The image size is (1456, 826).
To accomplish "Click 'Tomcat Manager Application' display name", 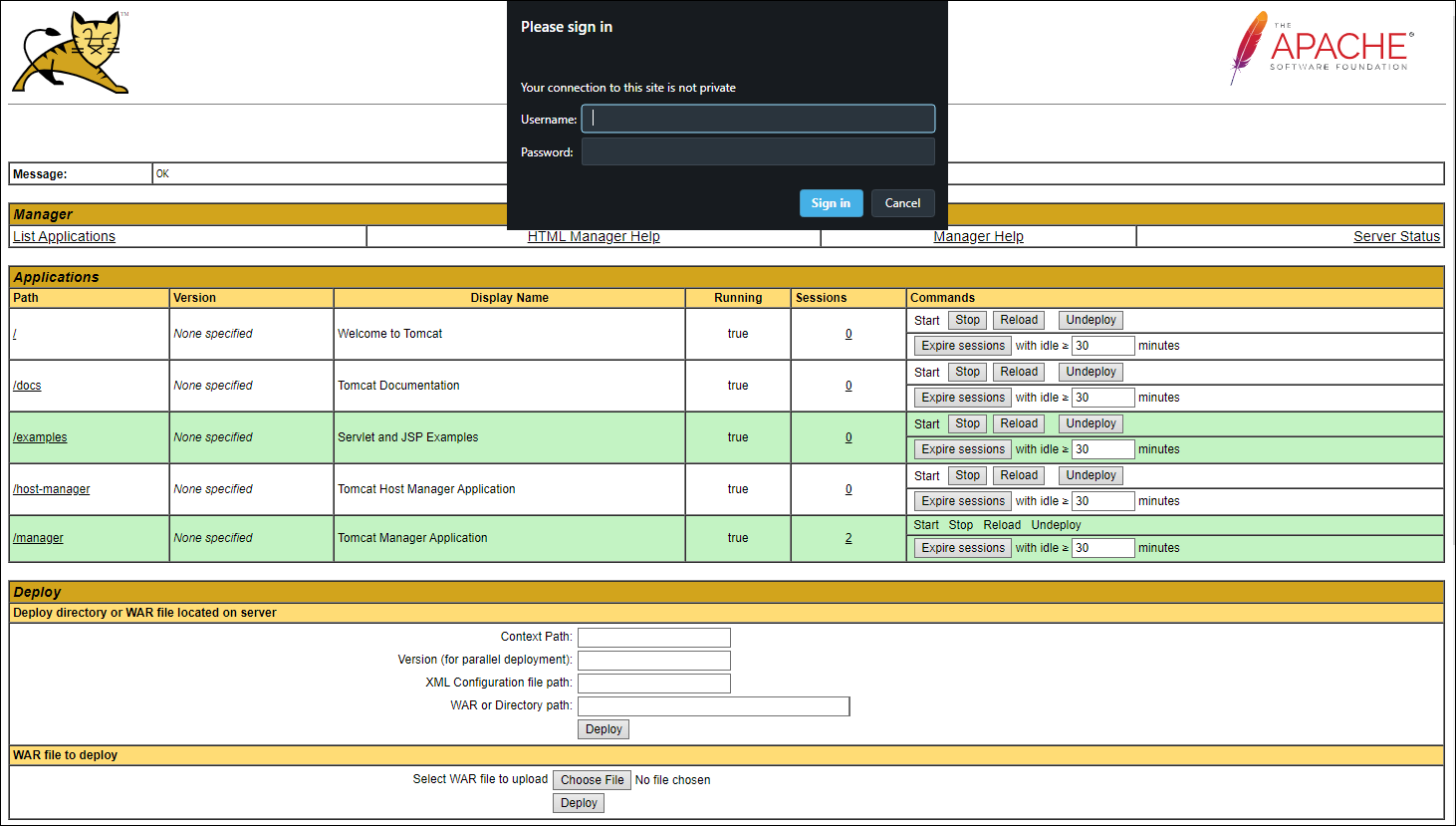I will (x=412, y=538).
